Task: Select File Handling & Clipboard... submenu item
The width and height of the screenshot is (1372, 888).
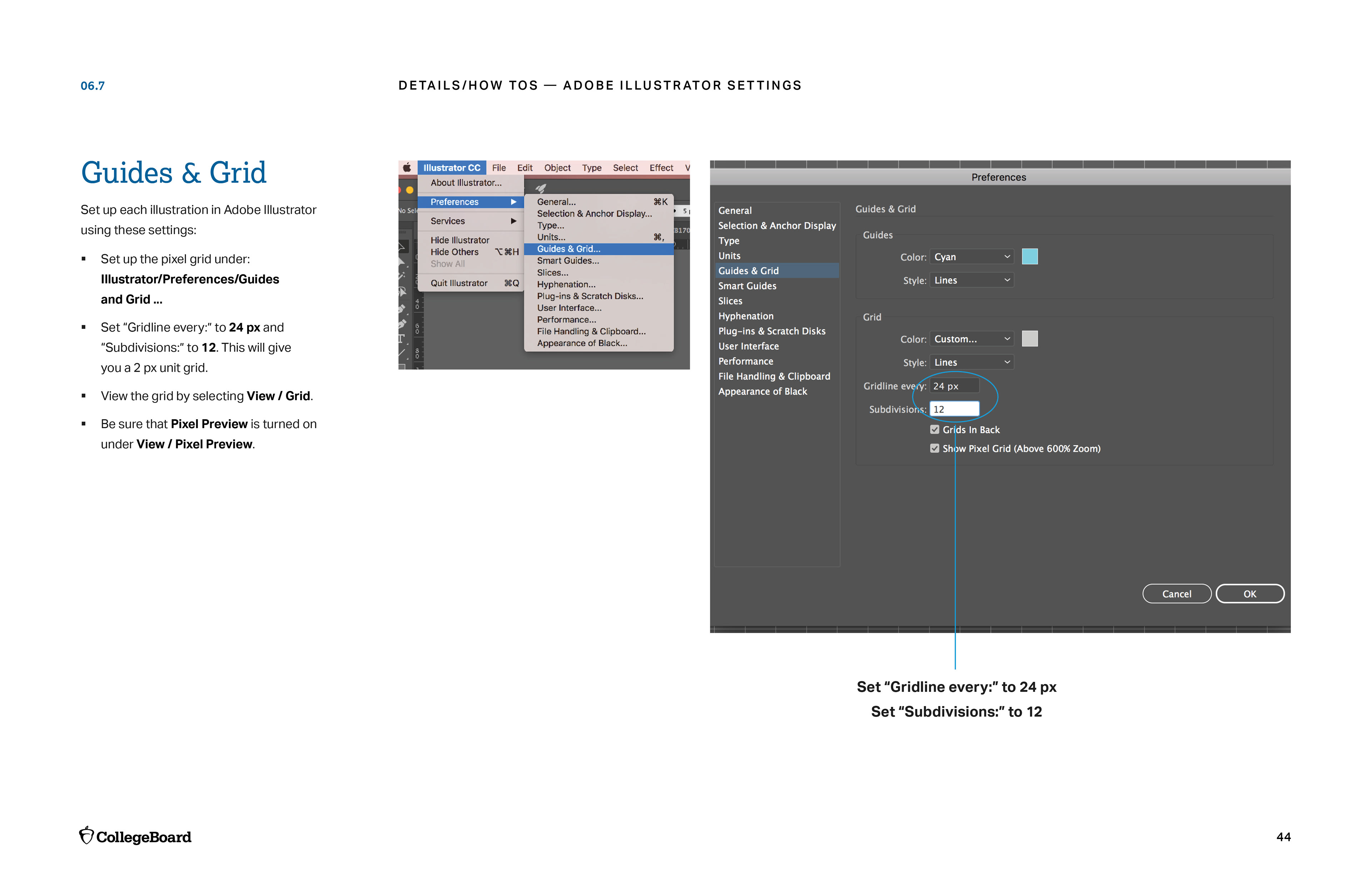Action: coord(598,332)
